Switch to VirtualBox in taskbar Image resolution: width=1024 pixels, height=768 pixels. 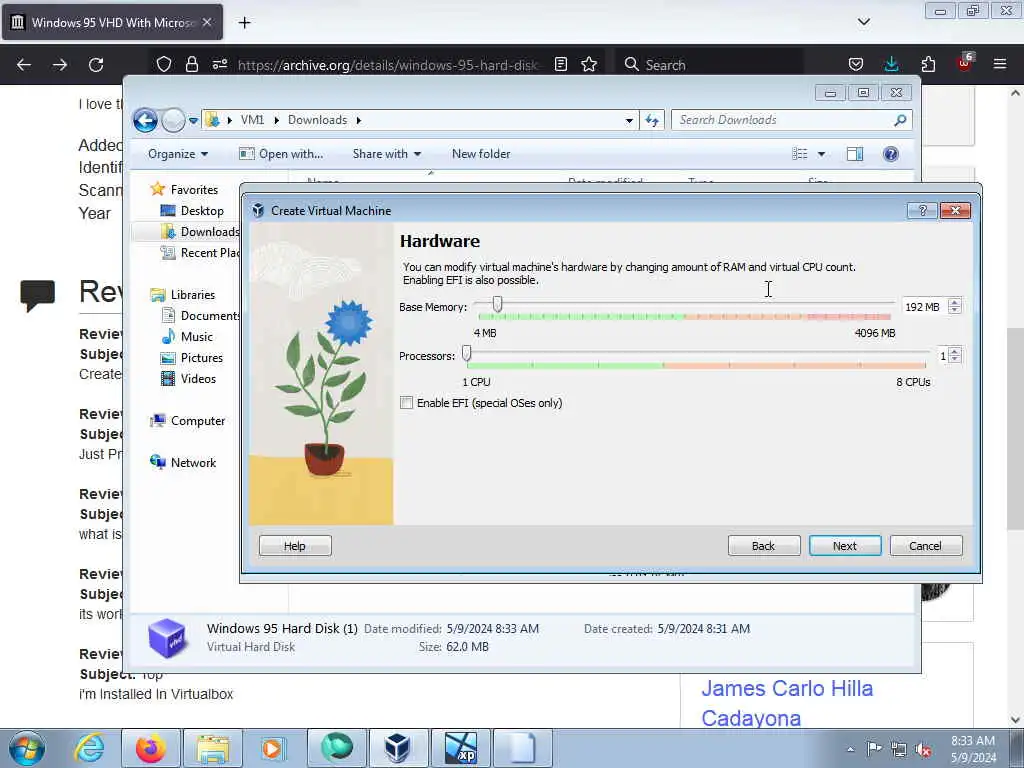tap(397, 748)
